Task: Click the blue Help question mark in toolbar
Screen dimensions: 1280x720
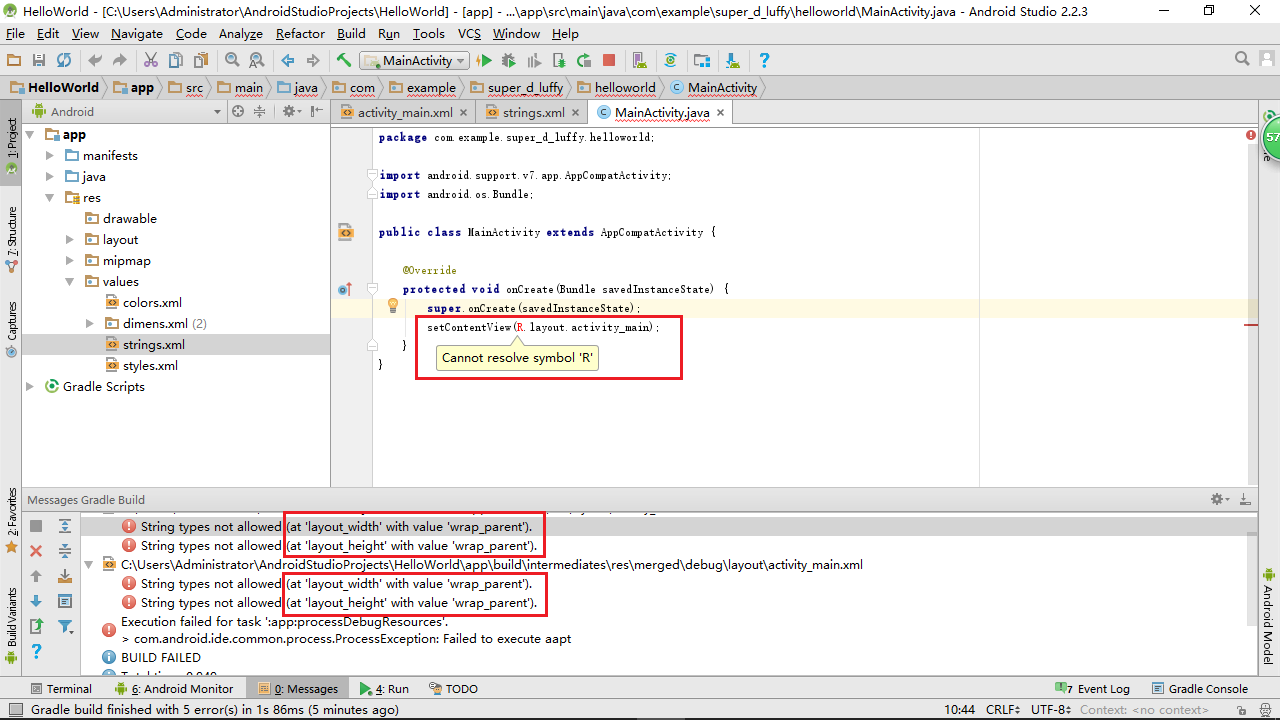Action: click(x=765, y=61)
